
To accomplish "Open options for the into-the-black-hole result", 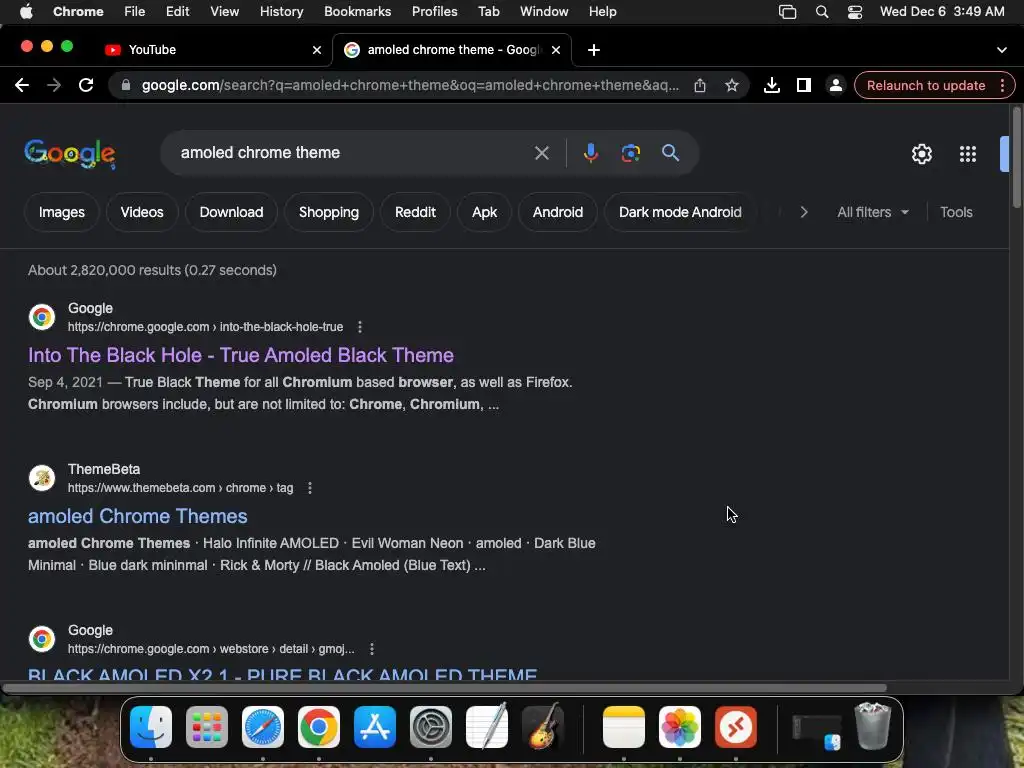I will [x=360, y=327].
